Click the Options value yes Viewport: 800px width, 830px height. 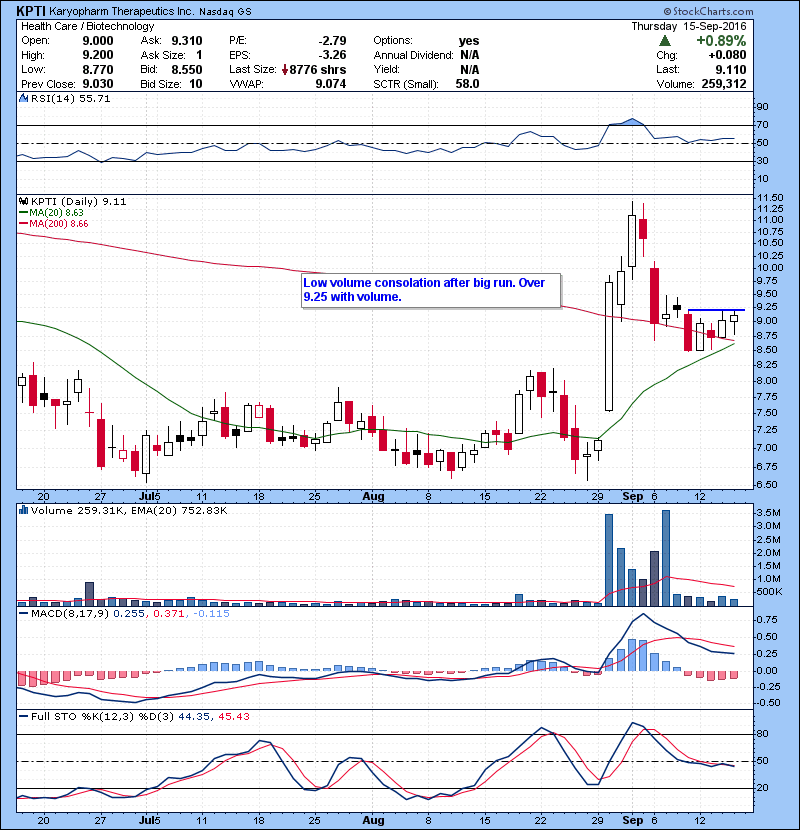click(469, 41)
